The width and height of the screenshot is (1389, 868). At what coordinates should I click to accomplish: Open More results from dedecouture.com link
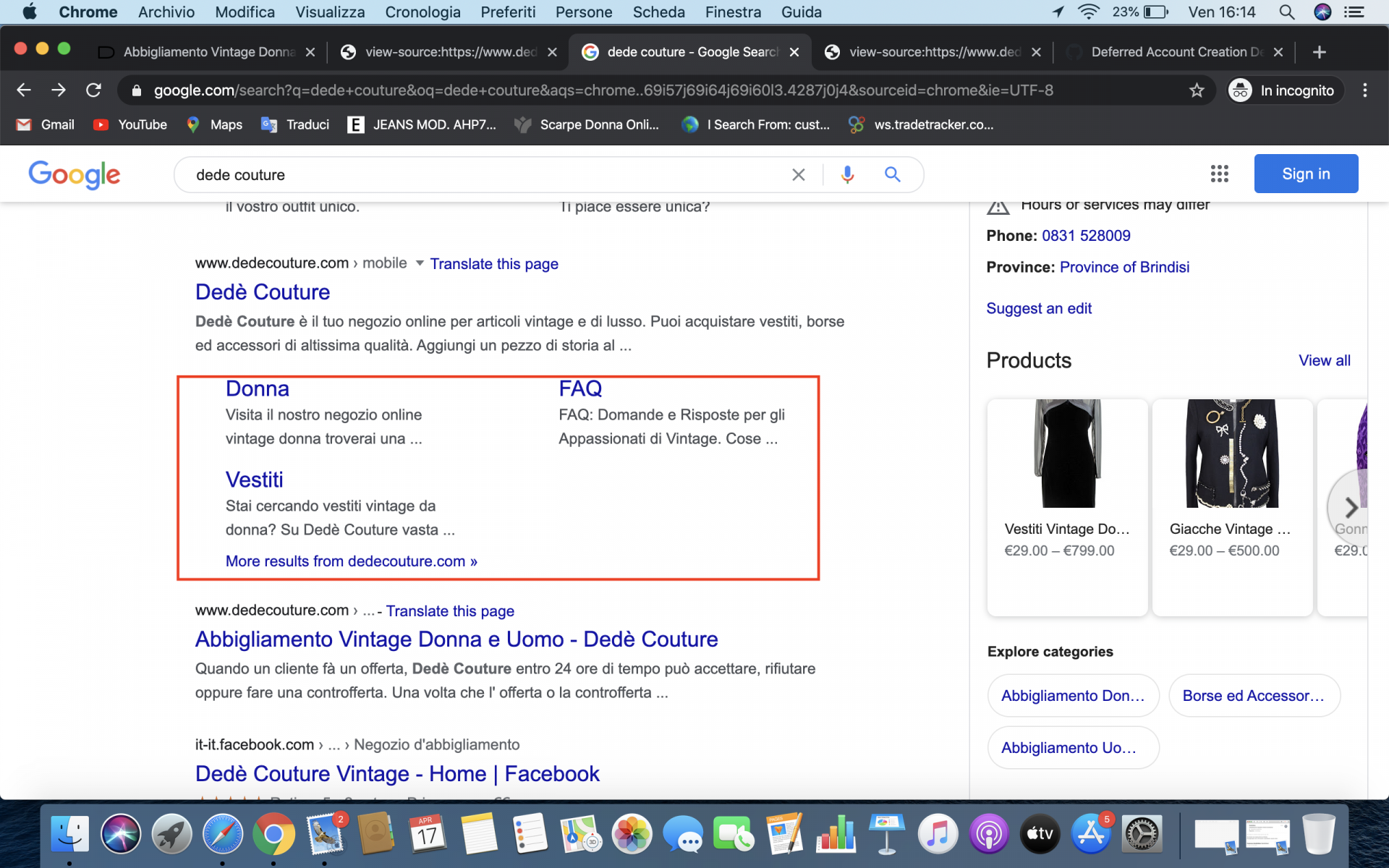351,561
